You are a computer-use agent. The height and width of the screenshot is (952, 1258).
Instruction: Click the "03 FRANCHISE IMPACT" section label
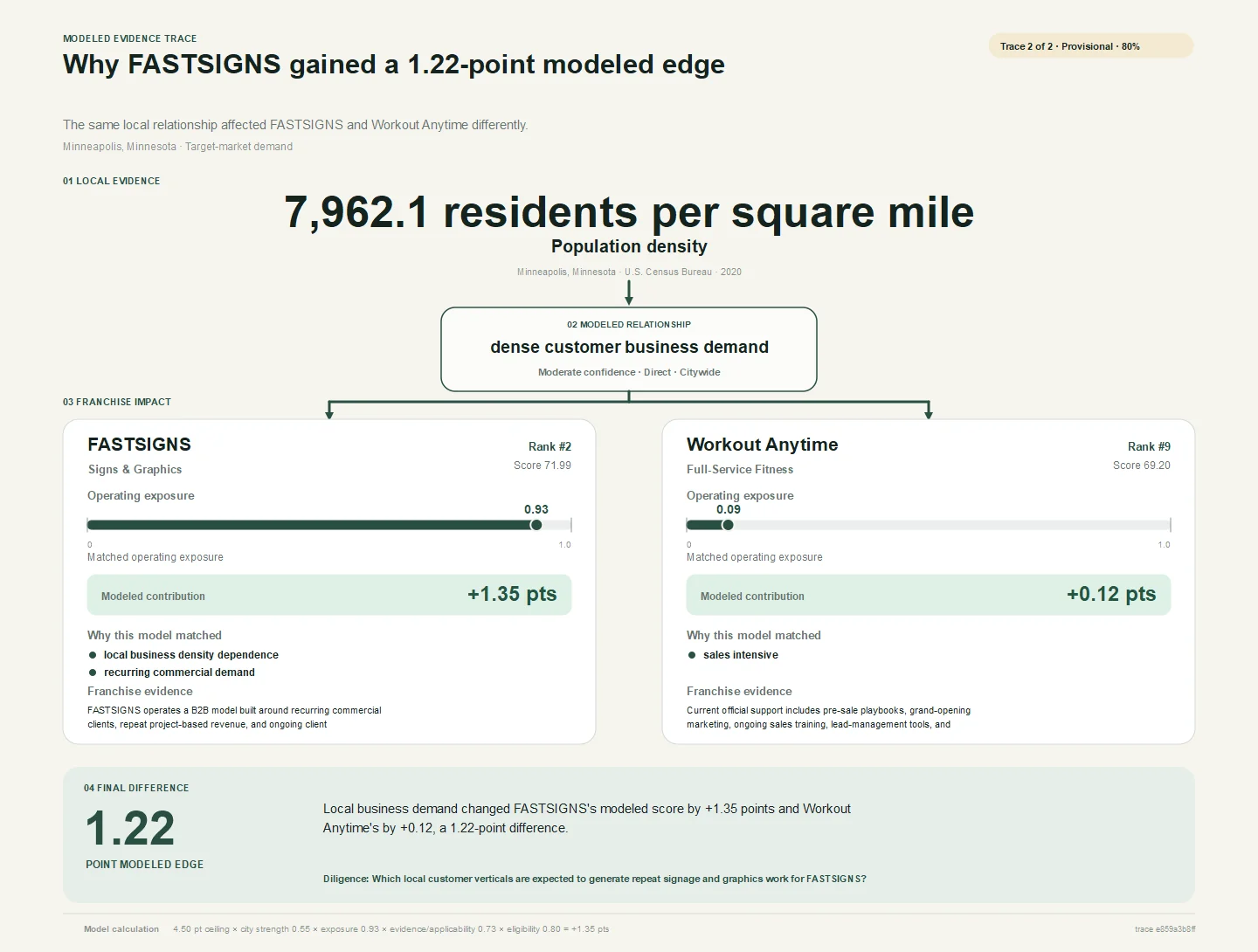pyautogui.click(x=117, y=403)
